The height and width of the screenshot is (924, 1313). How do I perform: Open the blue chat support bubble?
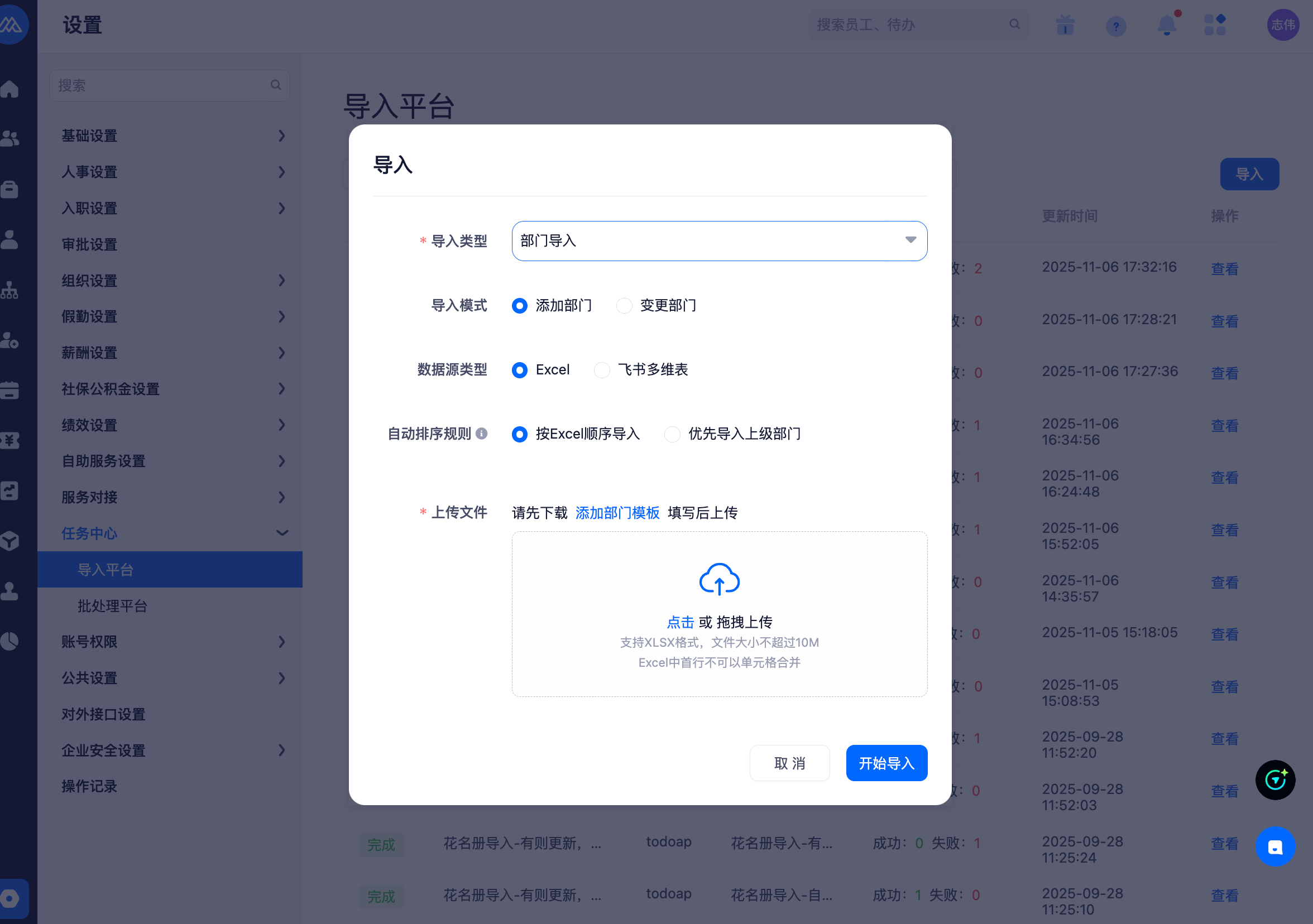pyautogui.click(x=1274, y=846)
